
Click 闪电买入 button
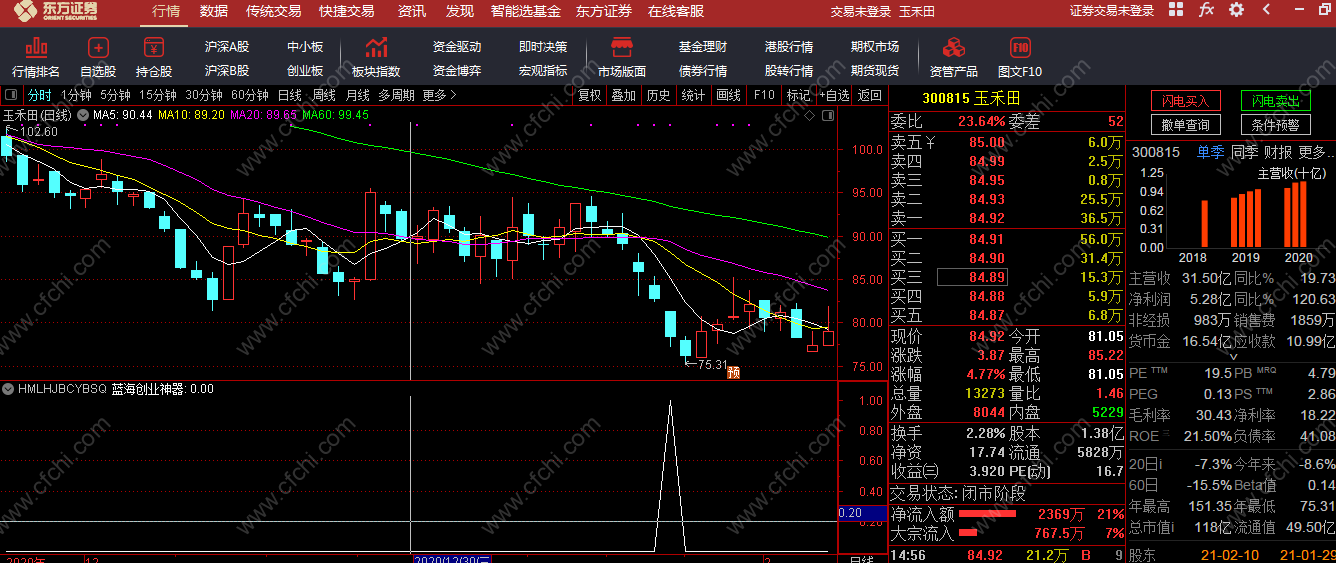coord(1186,101)
